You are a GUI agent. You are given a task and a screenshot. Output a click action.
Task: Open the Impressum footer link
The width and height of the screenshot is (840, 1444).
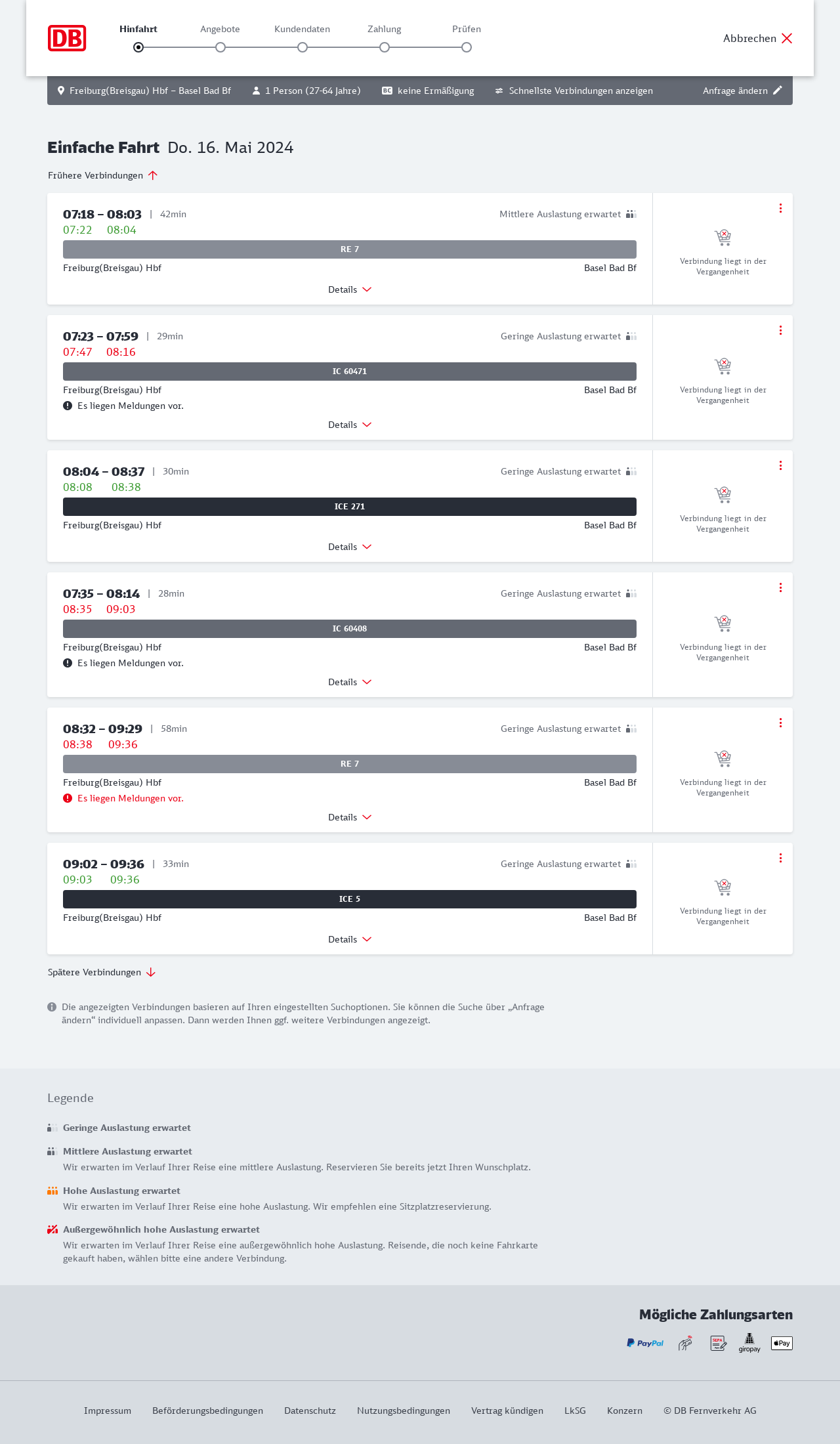[x=108, y=1411]
